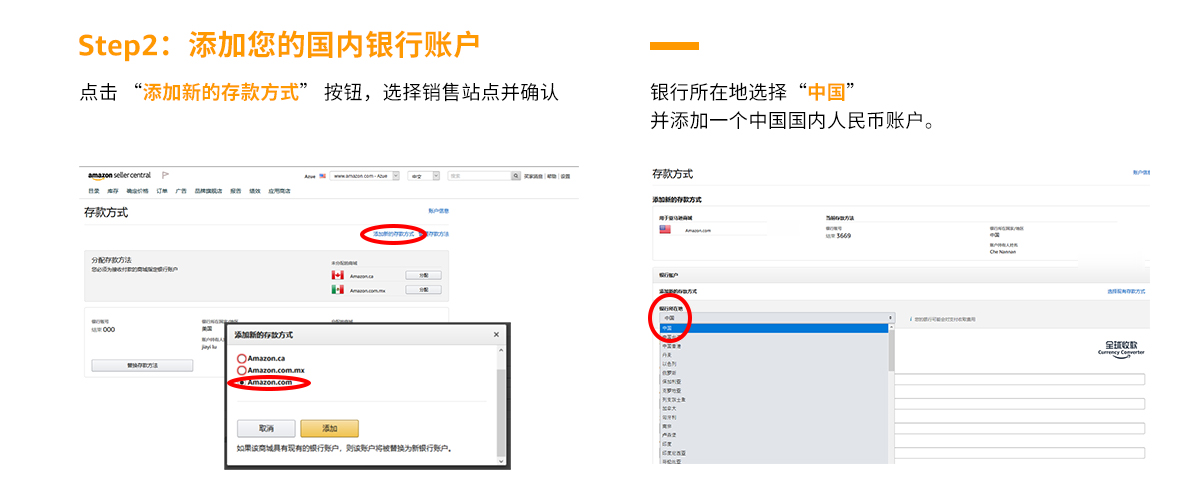Open the 报告 menu
Screen dimensions: 1200x487
point(236,190)
